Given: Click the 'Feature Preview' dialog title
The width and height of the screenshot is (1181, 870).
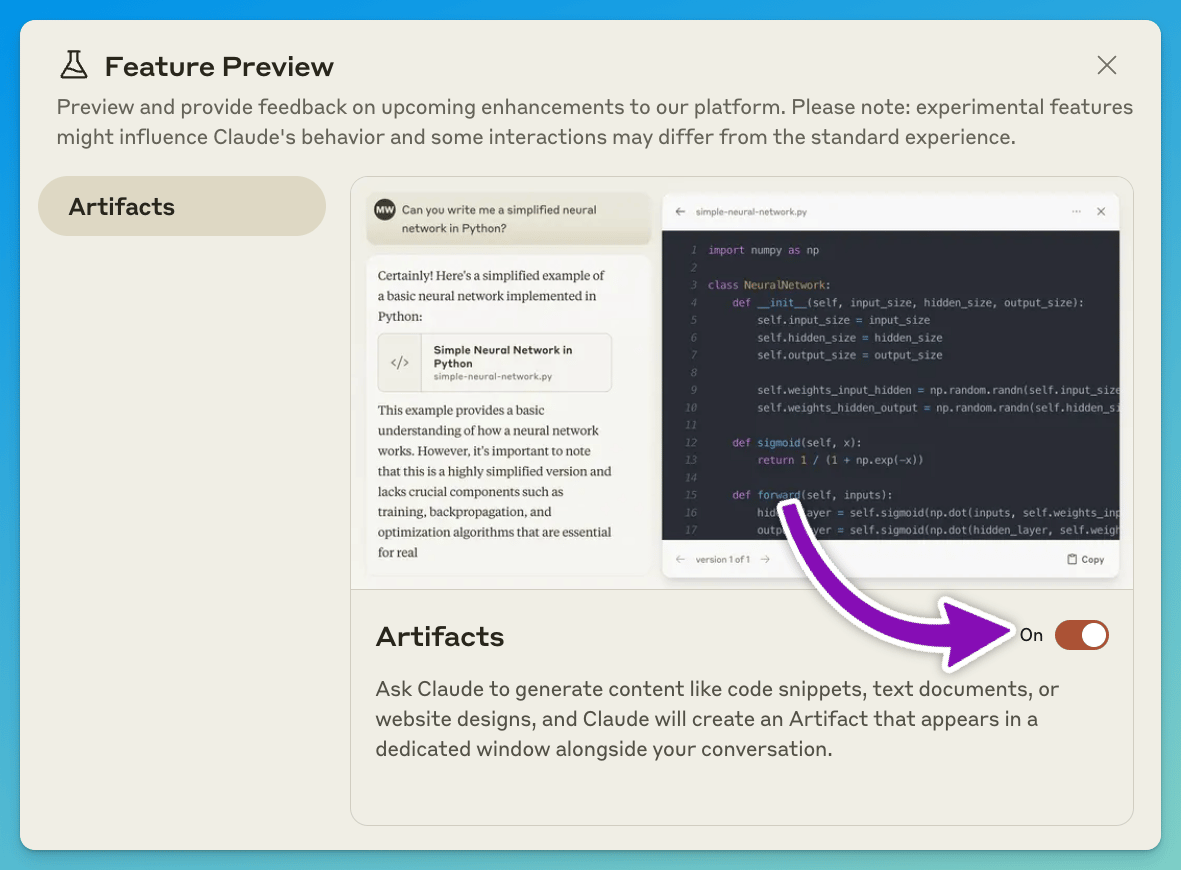Looking at the screenshot, I should coord(219,66).
